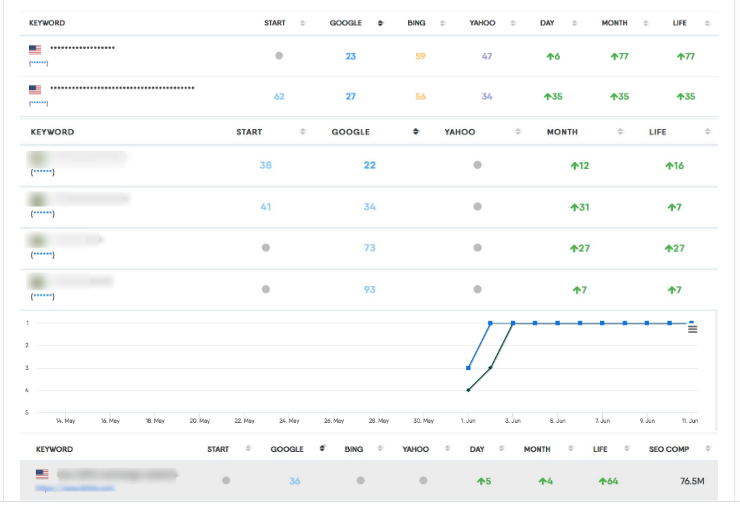Click the SEO competition value 76.5M
Image resolution: width=740 pixels, height=508 pixels.
coord(693,481)
